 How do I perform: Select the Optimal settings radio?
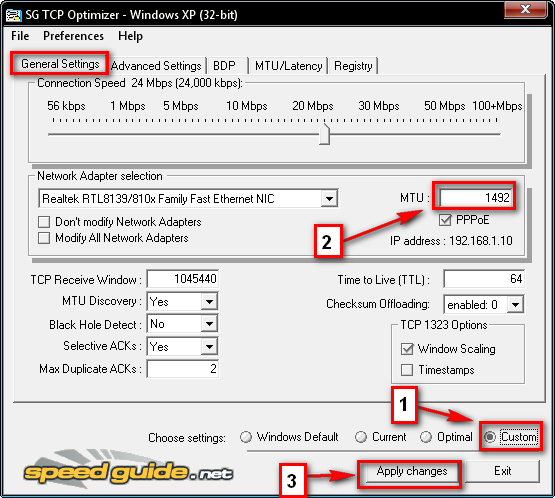[426, 437]
